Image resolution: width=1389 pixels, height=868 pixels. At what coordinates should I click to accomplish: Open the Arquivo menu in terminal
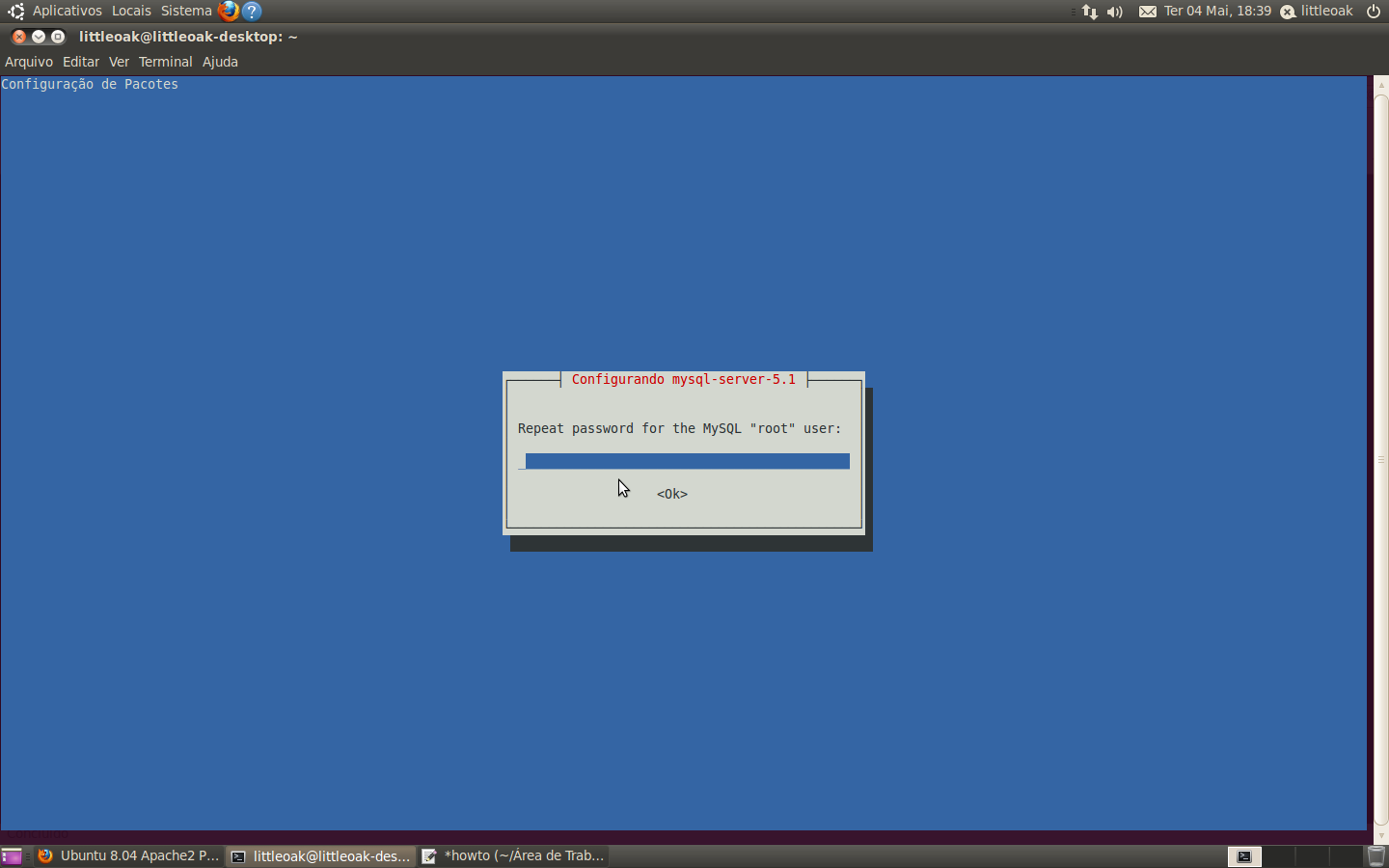point(29,62)
